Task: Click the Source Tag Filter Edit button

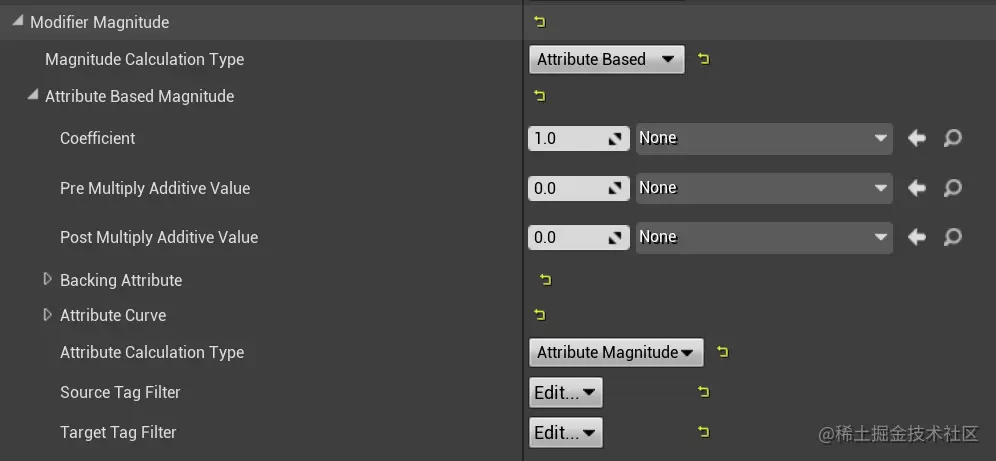Action: tap(565, 393)
